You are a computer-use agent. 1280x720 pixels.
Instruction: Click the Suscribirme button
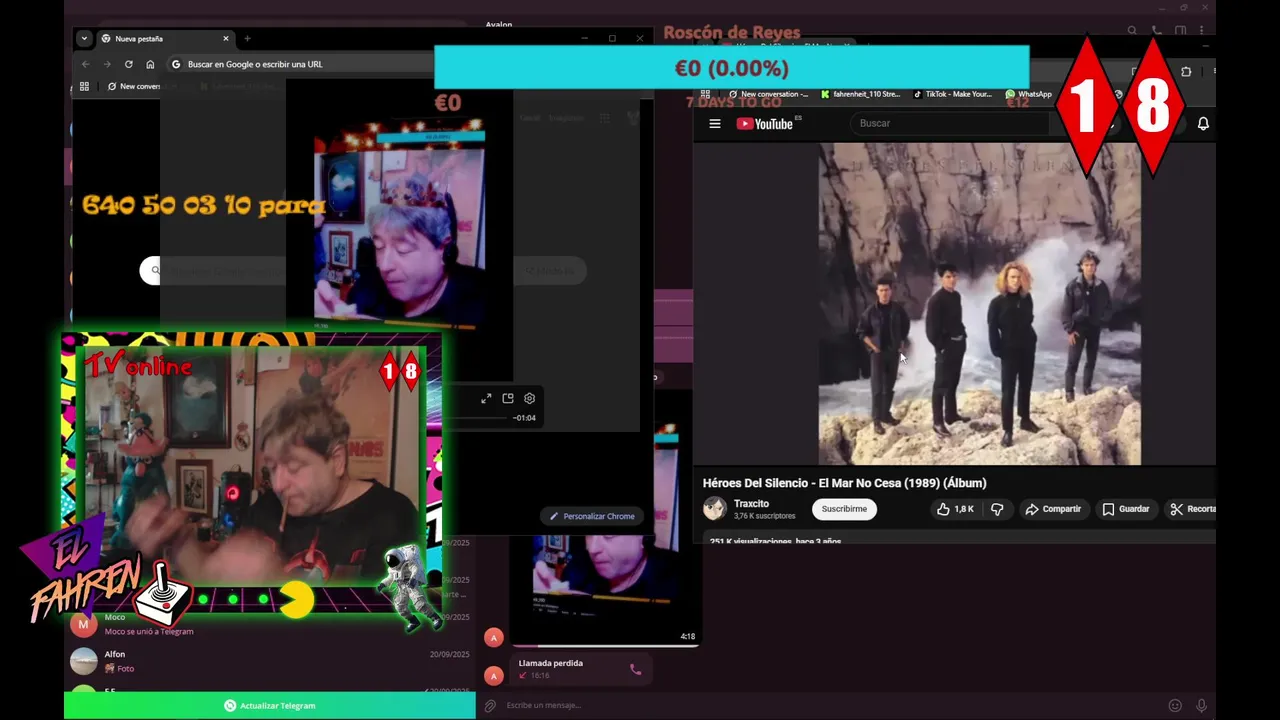pos(844,509)
